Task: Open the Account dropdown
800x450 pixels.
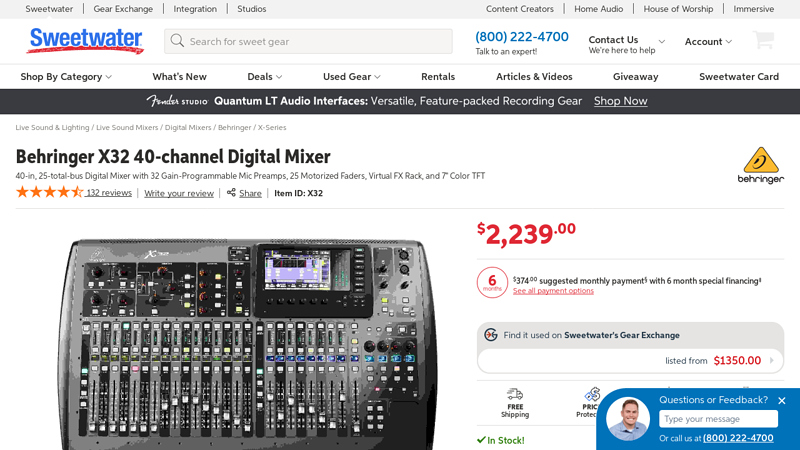Action: pyautogui.click(x=708, y=42)
